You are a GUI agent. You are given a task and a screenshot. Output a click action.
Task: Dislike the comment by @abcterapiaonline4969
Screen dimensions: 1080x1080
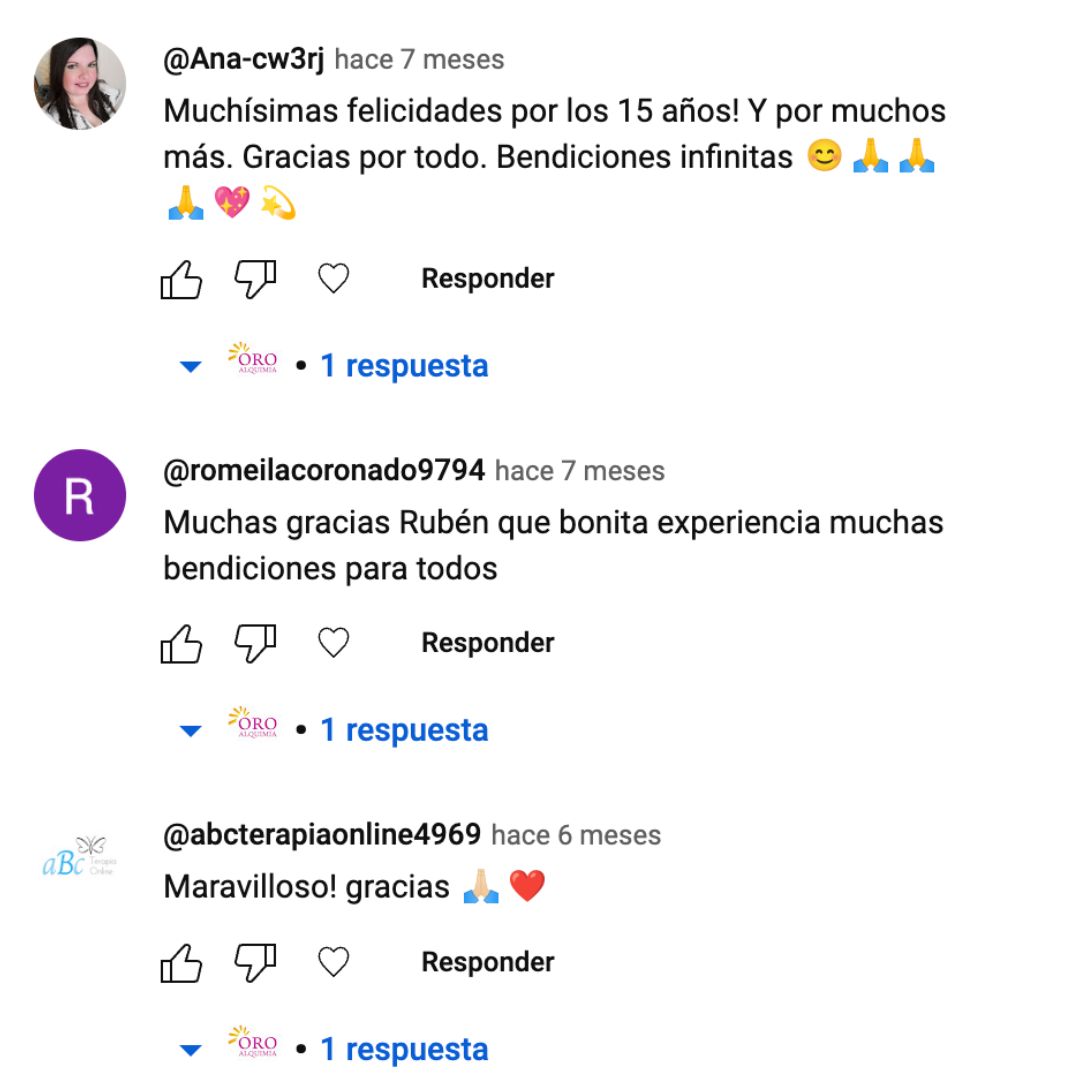[256, 963]
